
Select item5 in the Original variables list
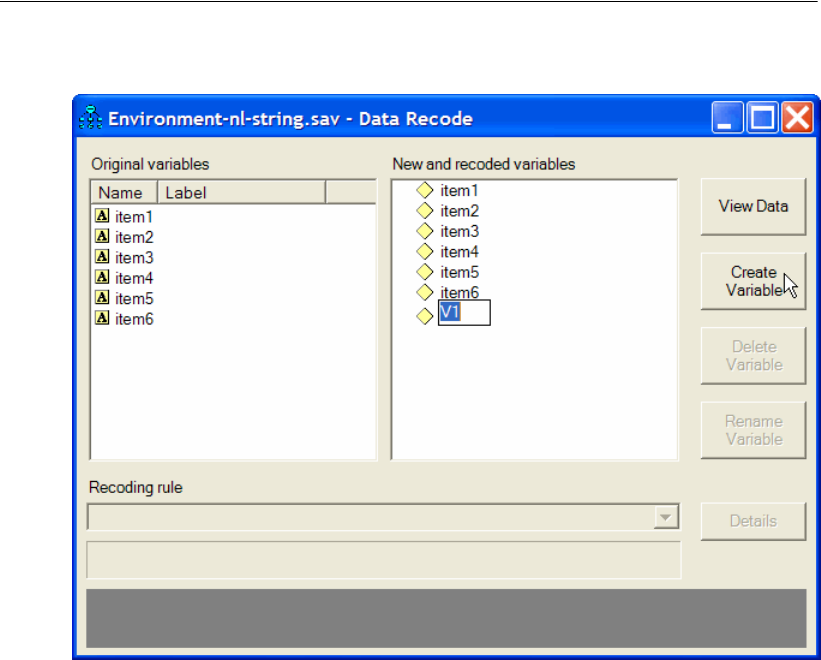[x=134, y=298]
